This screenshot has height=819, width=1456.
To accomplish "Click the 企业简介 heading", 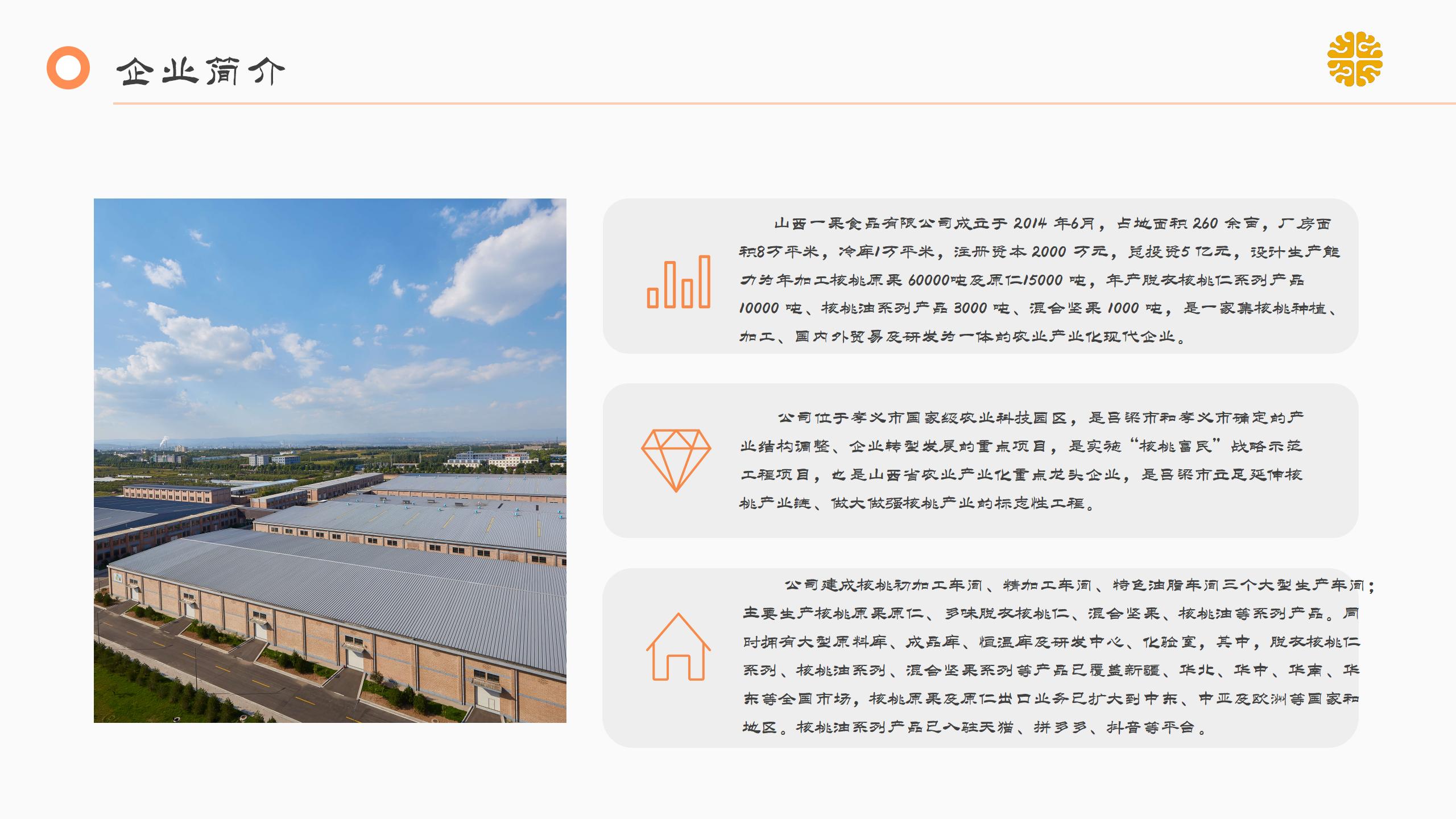I will tap(200, 72).
